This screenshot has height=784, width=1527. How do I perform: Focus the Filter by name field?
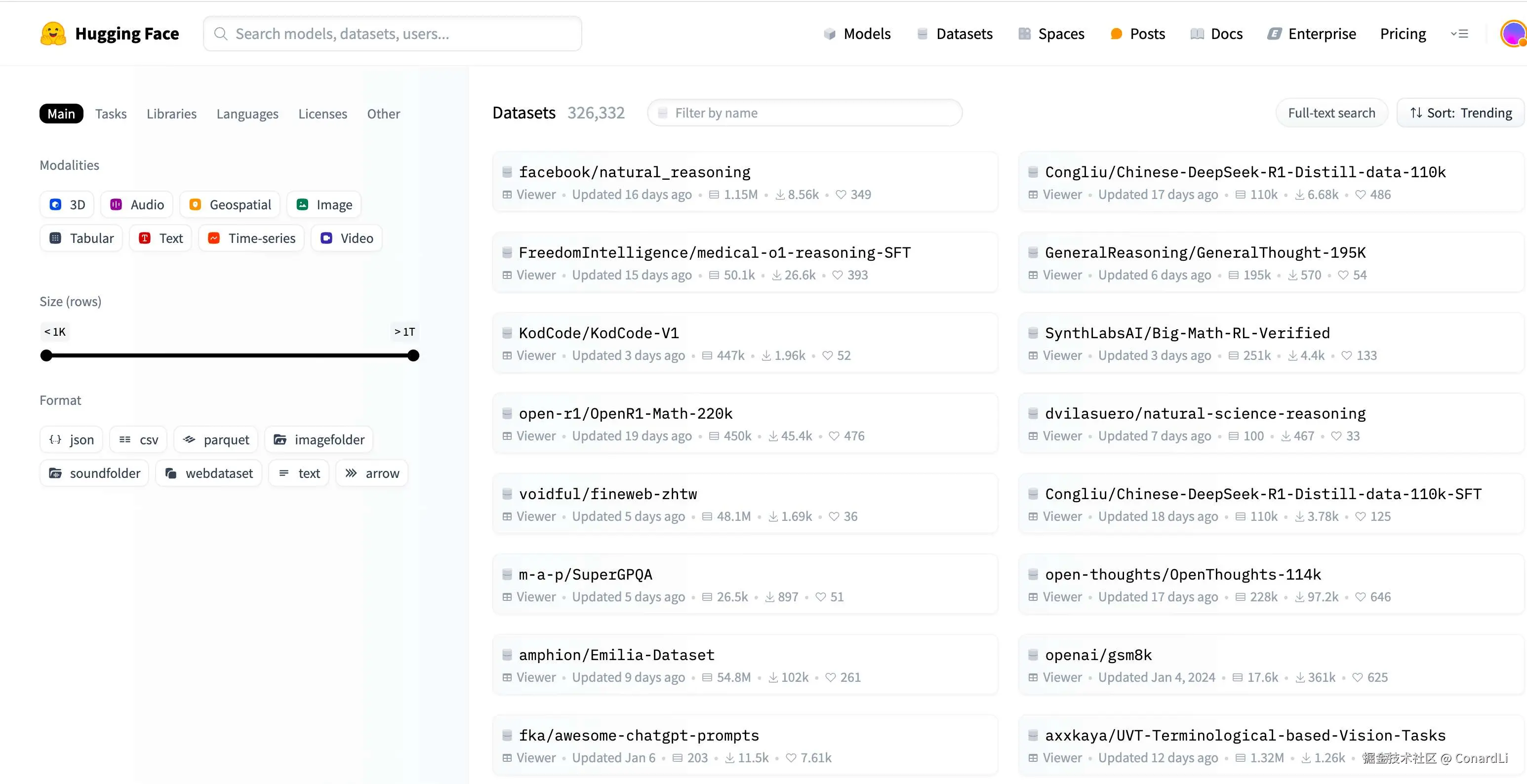click(804, 113)
